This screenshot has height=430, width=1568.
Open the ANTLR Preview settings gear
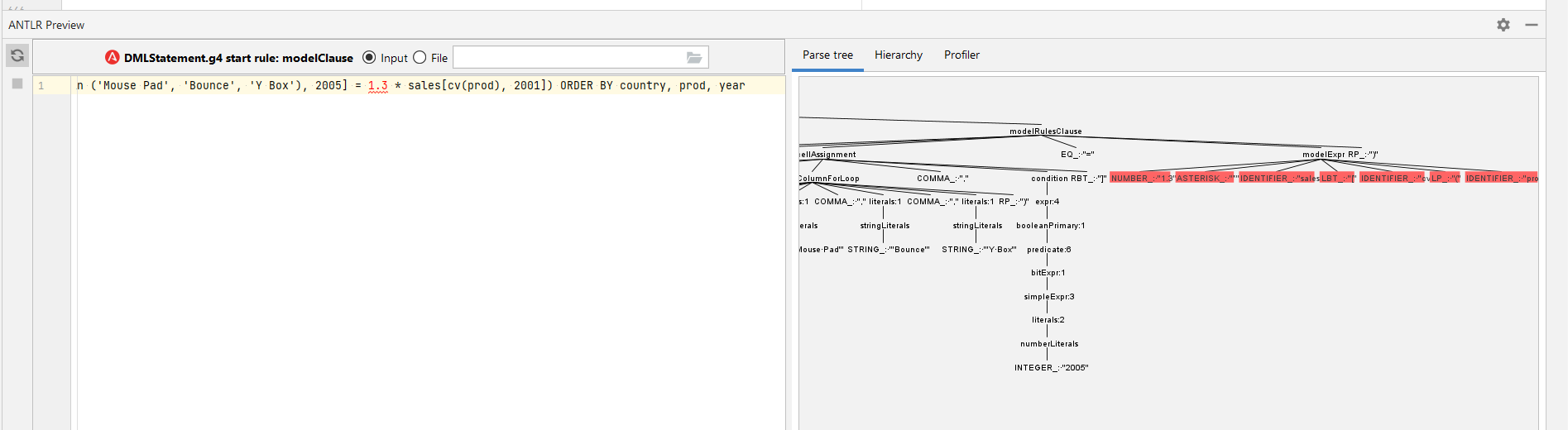1503,25
